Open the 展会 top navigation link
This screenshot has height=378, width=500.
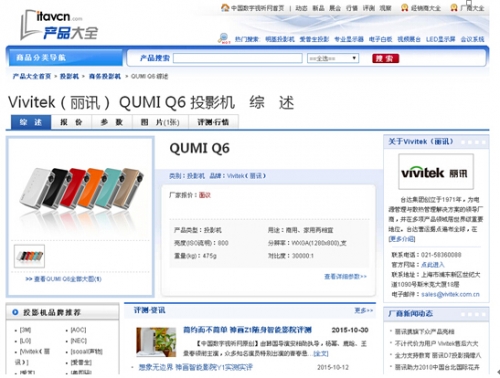(x=335, y=8)
